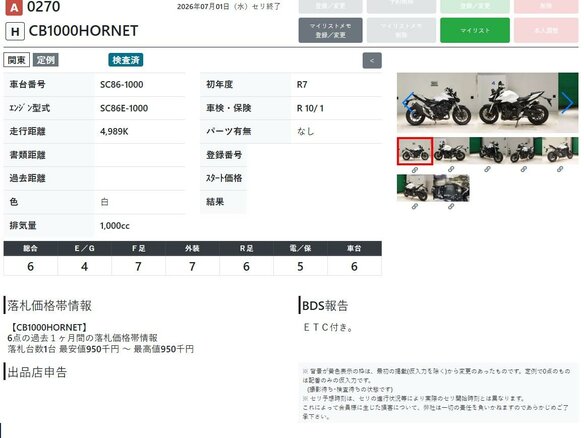Open link icon under fourth thumbnail
This screenshot has height=438, width=584.
(x=523, y=169)
